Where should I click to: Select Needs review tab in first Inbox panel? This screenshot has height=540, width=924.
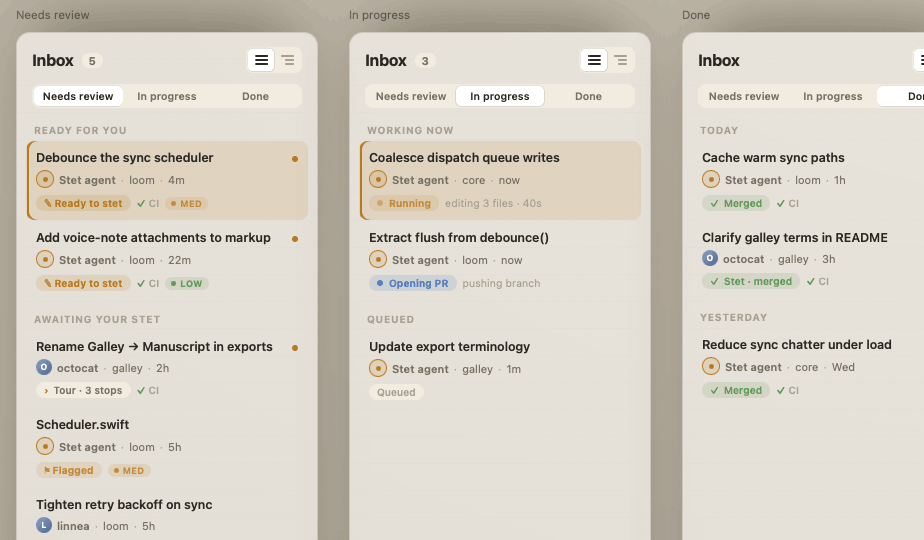coord(78,96)
